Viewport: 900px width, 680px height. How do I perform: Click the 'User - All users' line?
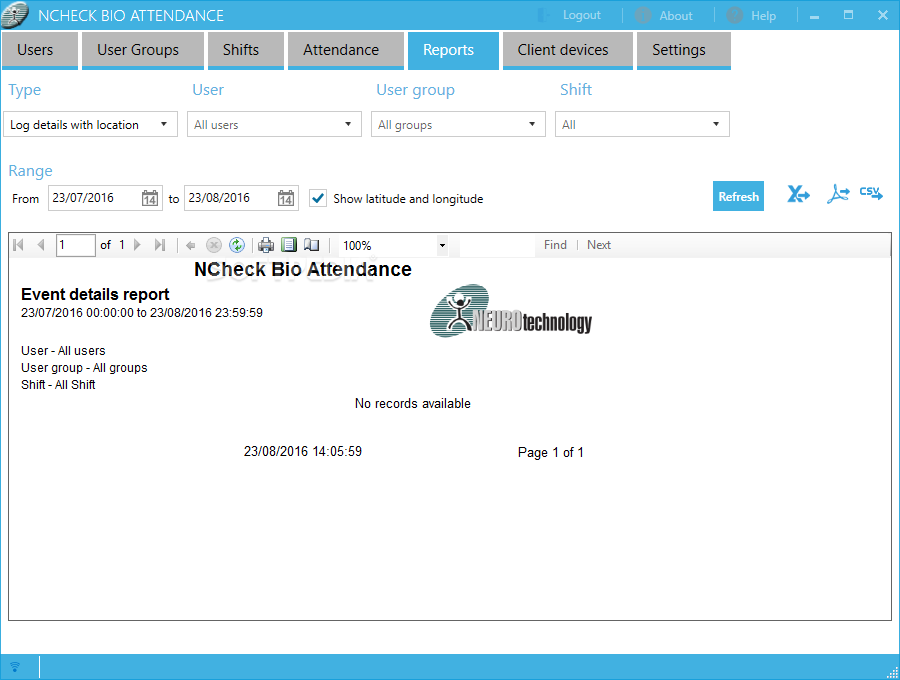coord(63,351)
